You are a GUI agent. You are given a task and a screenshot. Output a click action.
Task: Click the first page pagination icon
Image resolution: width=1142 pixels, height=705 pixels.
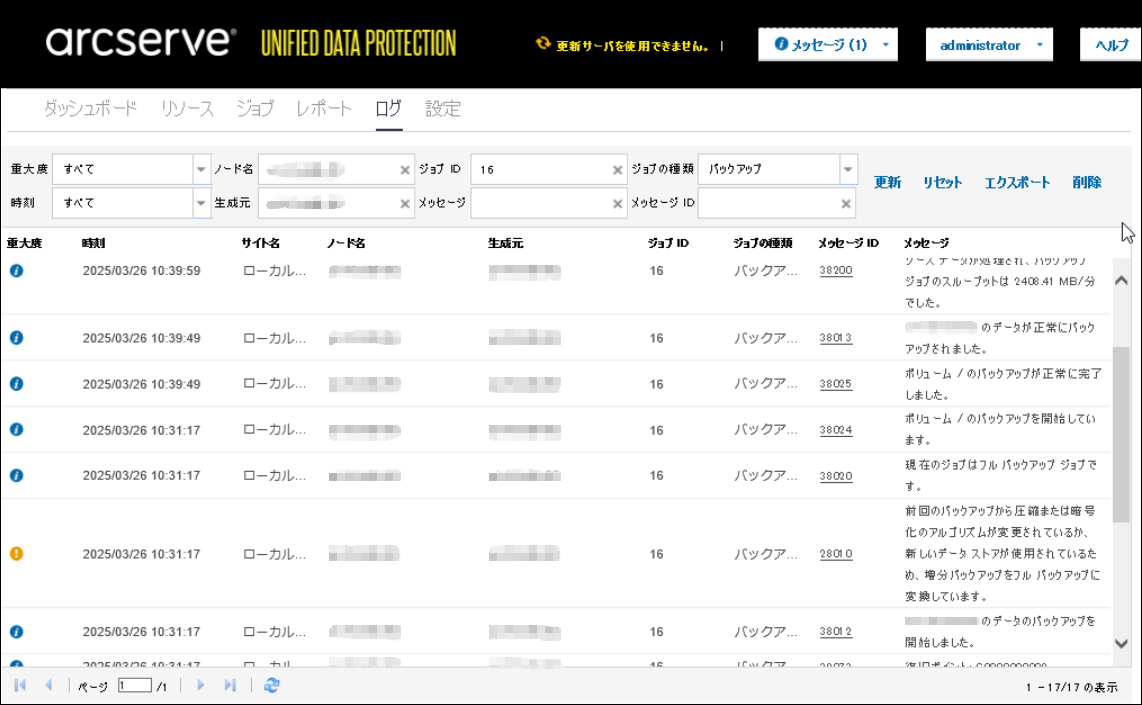point(20,685)
